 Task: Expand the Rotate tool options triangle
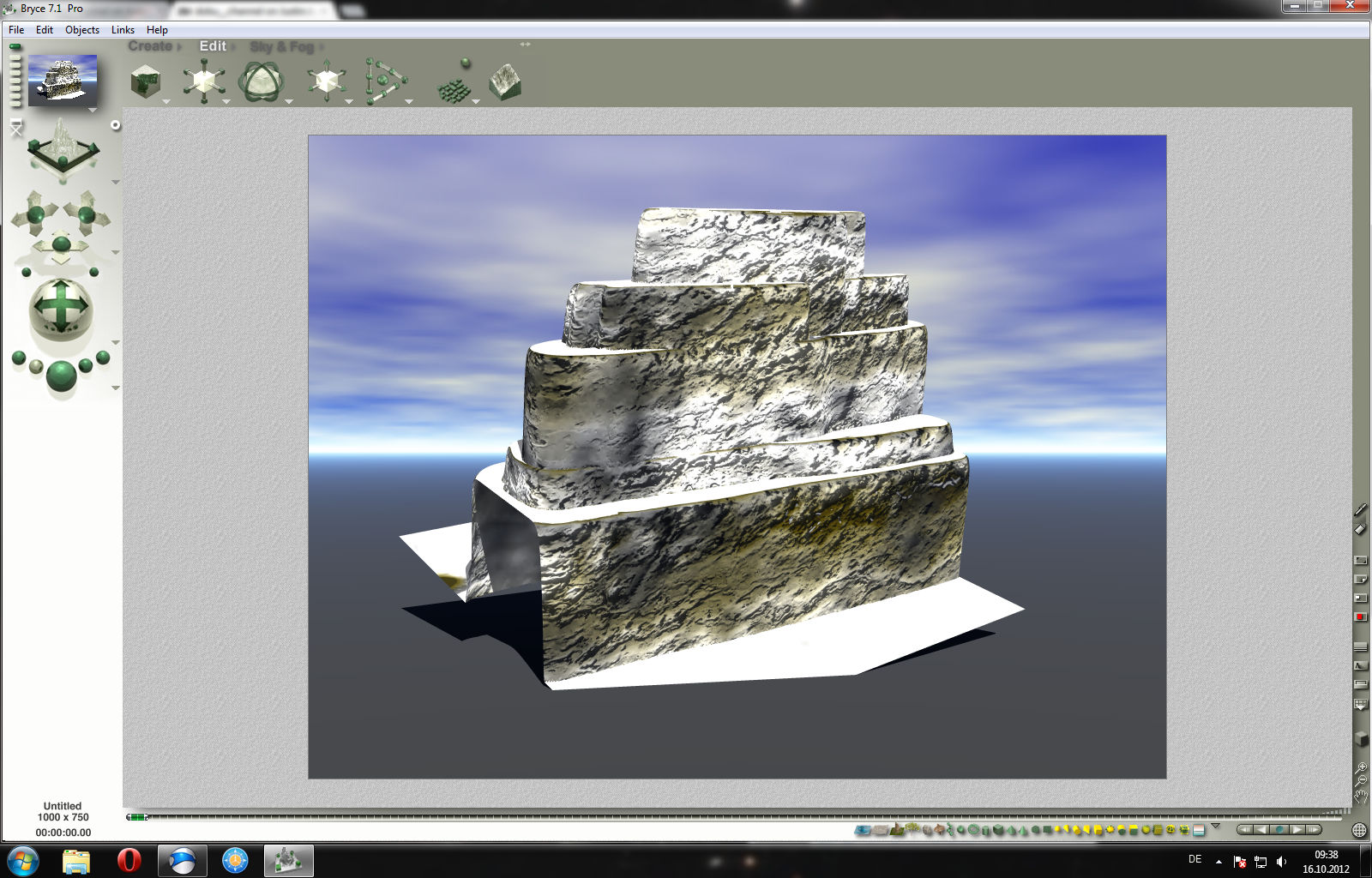coord(289,102)
